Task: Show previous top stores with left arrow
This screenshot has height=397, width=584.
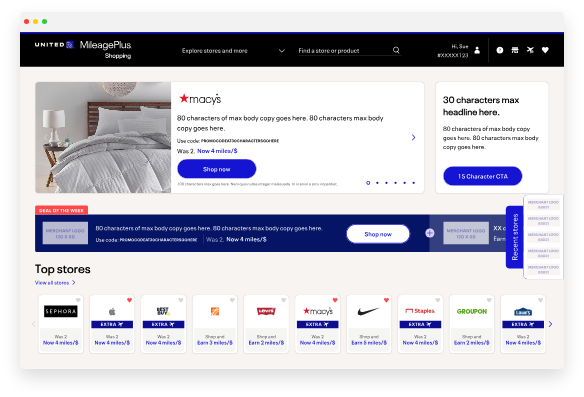Action: tap(34, 324)
